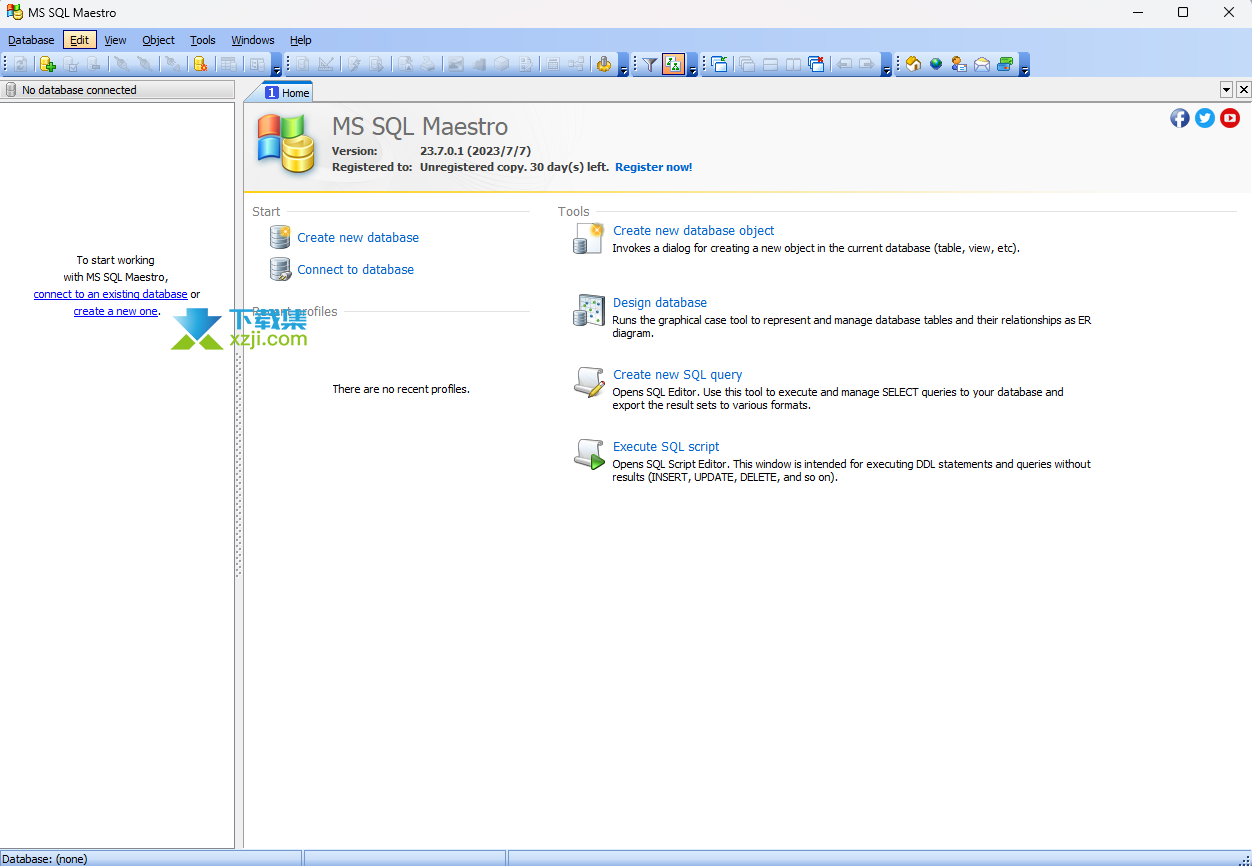1252x866 pixels.
Task: Open the Help menu
Action: click(x=300, y=40)
